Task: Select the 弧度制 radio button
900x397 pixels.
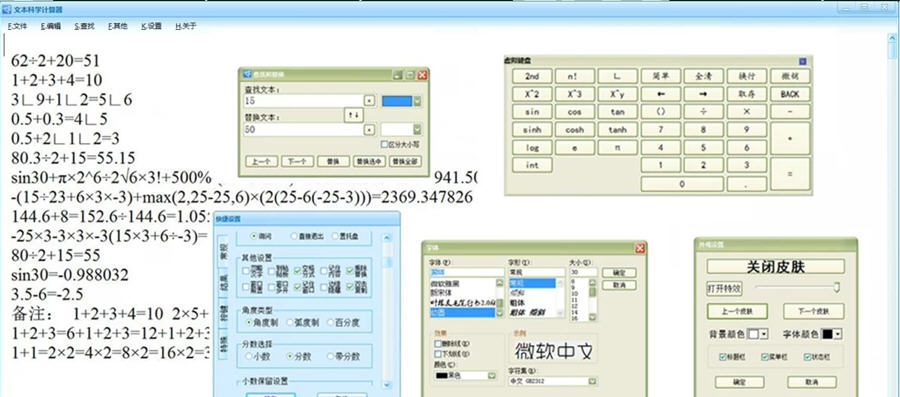Action: pos(290,322)
